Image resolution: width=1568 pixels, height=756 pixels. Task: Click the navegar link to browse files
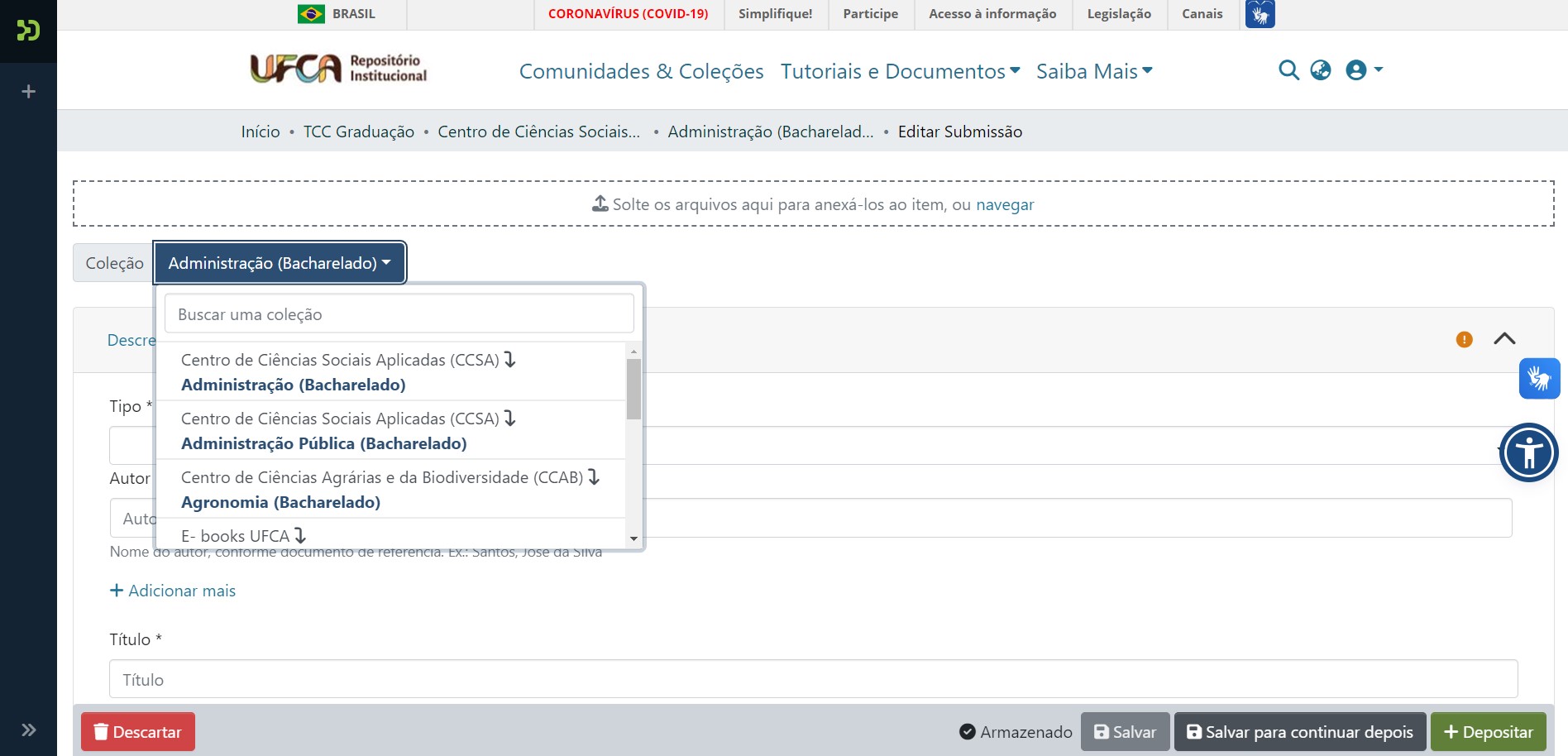[1005, 204]
